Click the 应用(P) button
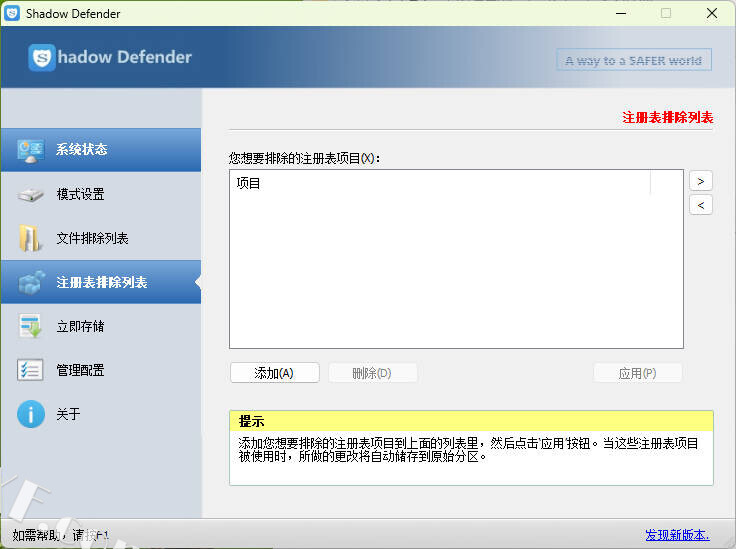This screenshot has width=736, height=549. [637, 373]
